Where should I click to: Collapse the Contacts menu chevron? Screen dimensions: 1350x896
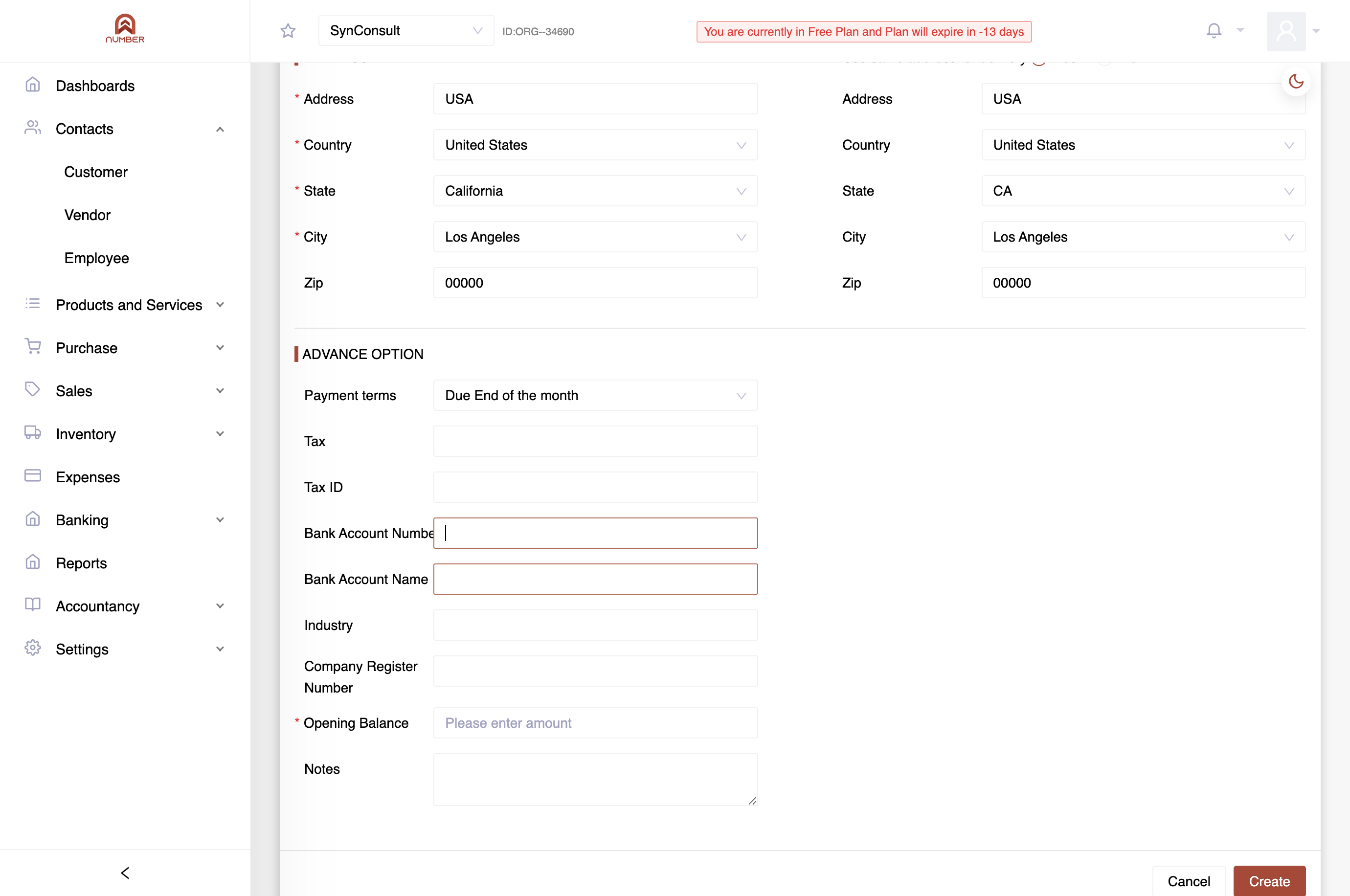(220, 130)
